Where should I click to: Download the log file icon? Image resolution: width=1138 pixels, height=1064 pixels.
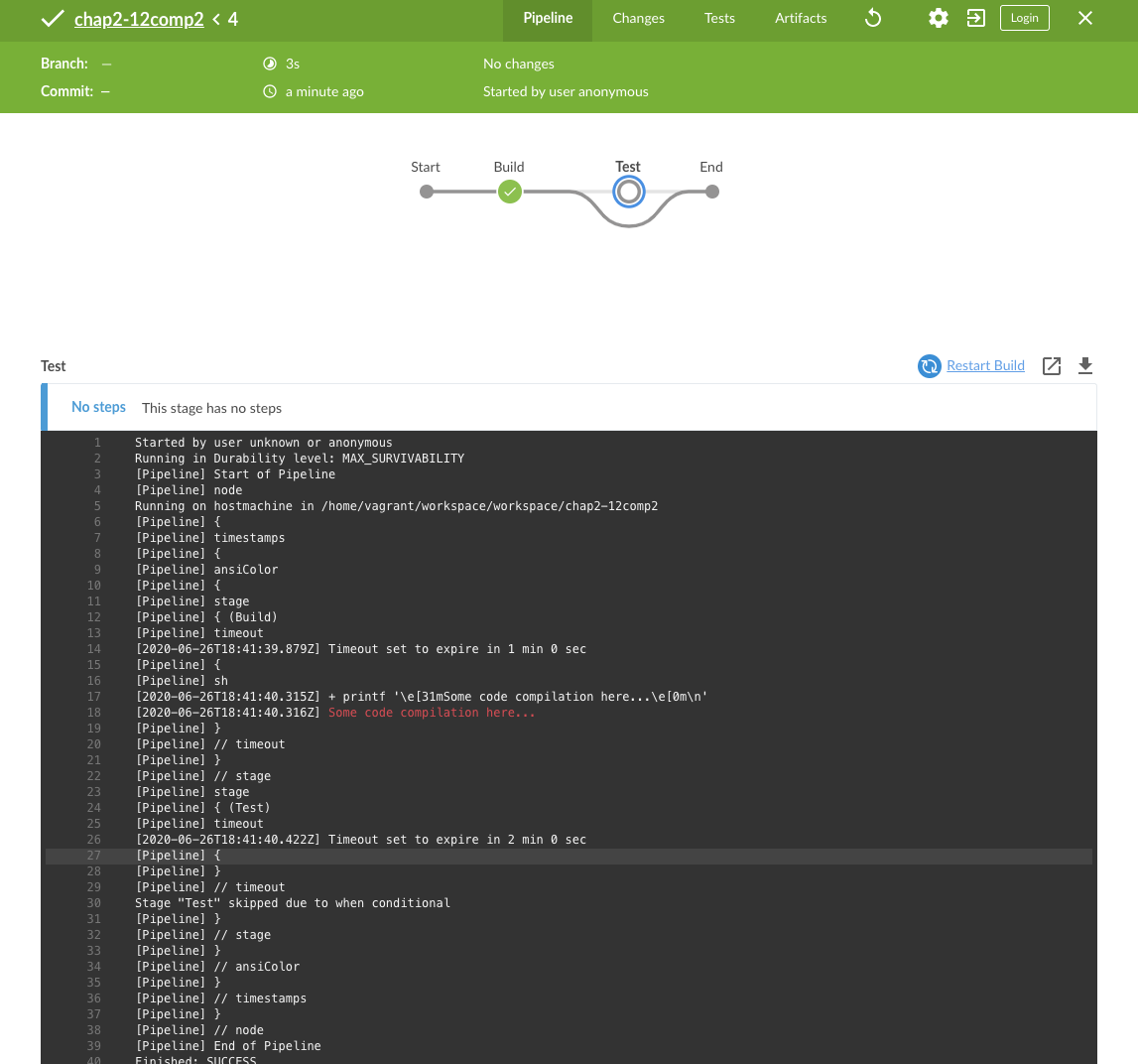1085,366
